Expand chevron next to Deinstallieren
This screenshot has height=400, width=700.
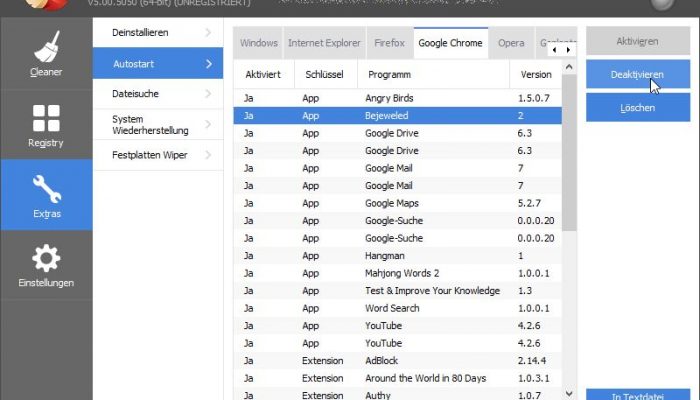pyautogui.click(x=208, y=33)
